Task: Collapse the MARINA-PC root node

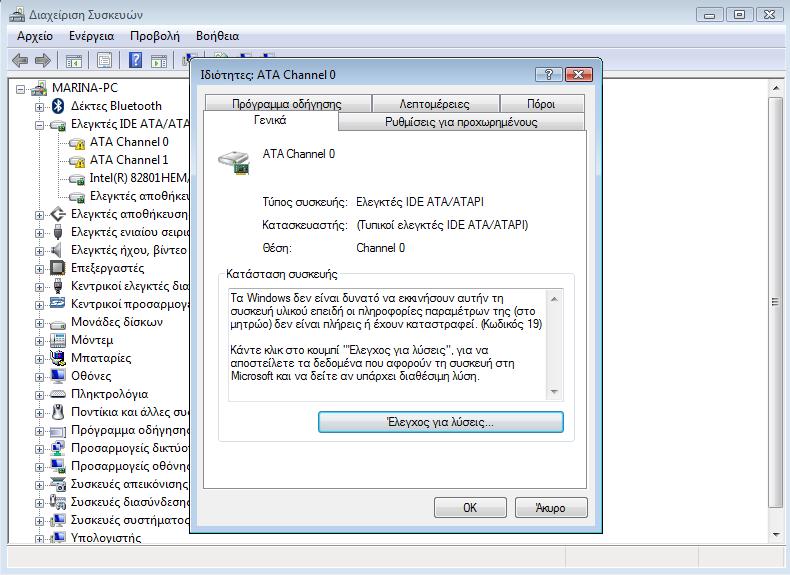Action: [x=21, y=90]
